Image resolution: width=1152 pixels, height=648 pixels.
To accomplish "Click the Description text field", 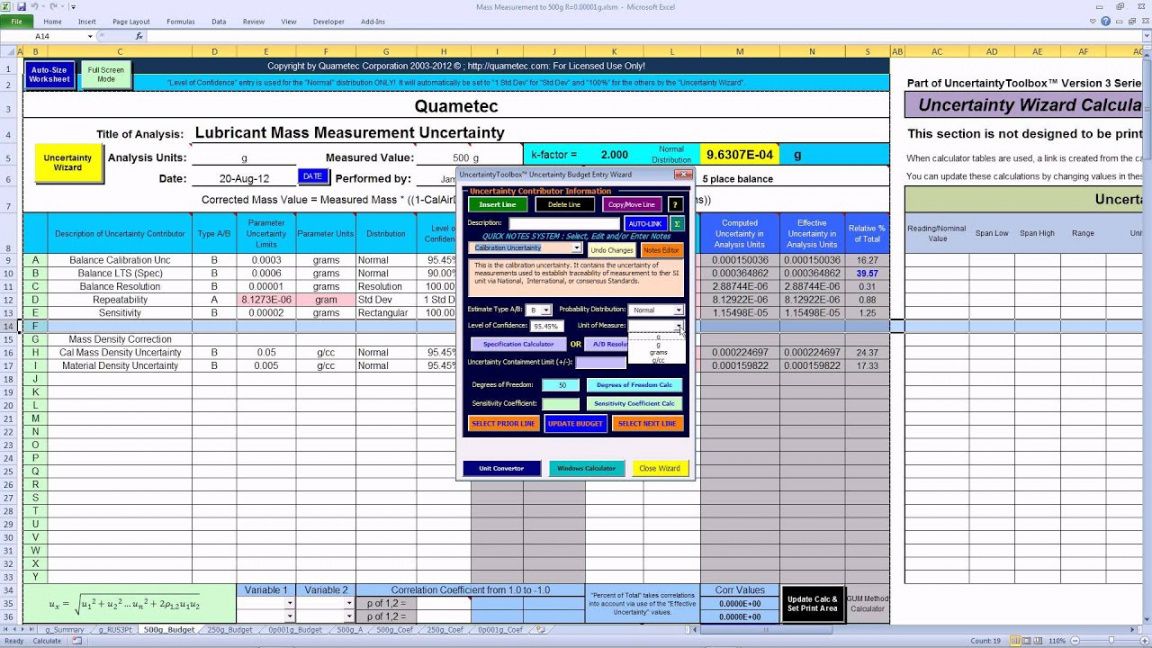I will pos(563,224).
